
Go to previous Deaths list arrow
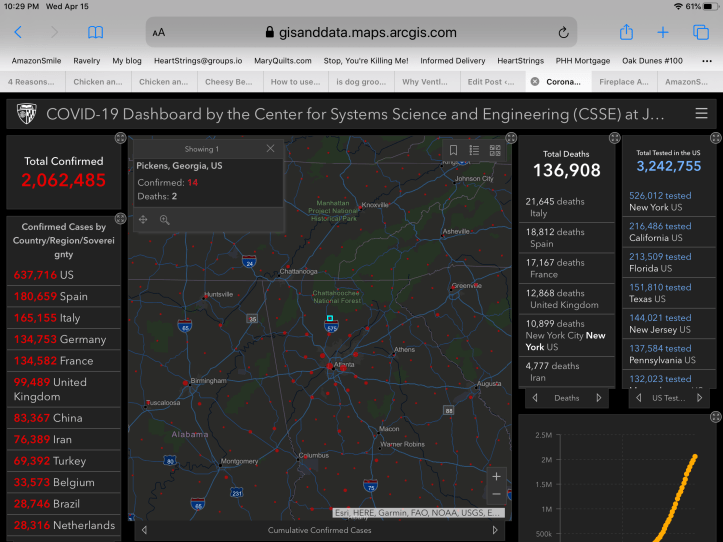coord(535,398)
